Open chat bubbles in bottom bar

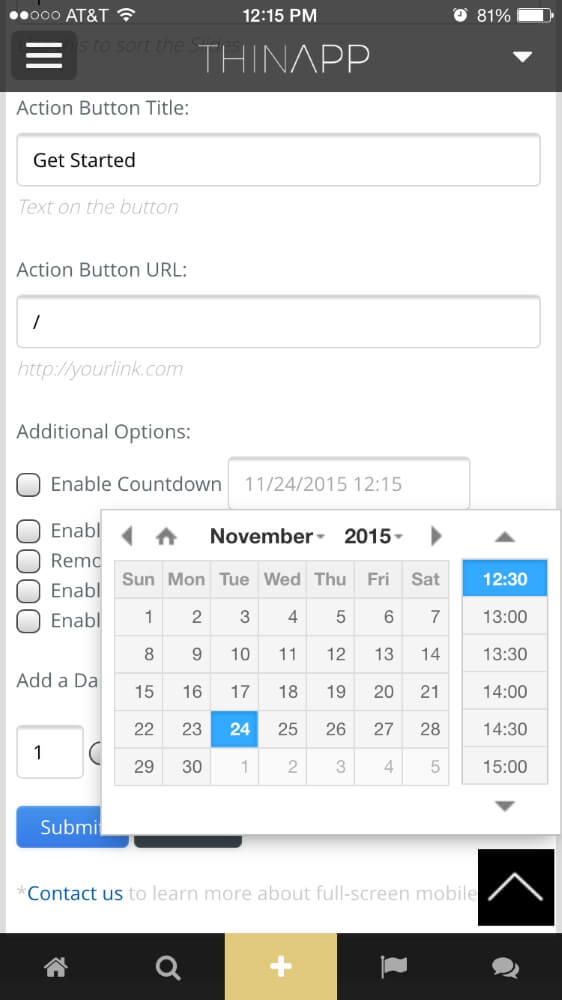tap(505, 967)
